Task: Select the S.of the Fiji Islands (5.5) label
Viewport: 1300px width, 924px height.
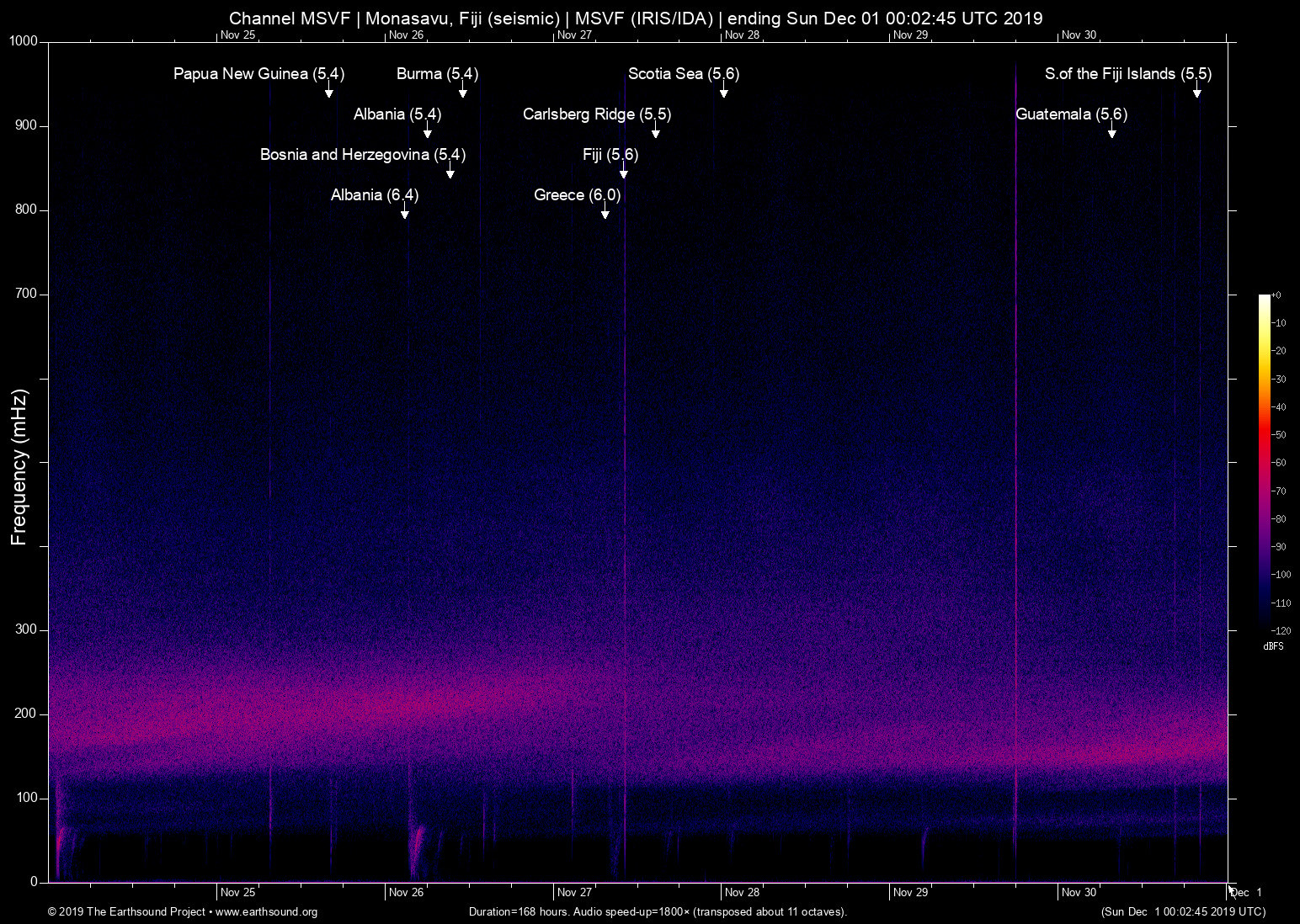Action: [x=1128, y=74]
